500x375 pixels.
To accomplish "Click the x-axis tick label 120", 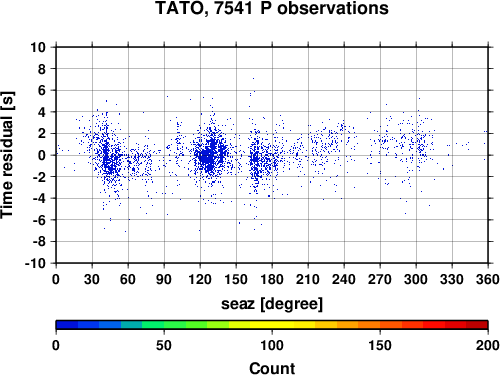I will 200,279.
